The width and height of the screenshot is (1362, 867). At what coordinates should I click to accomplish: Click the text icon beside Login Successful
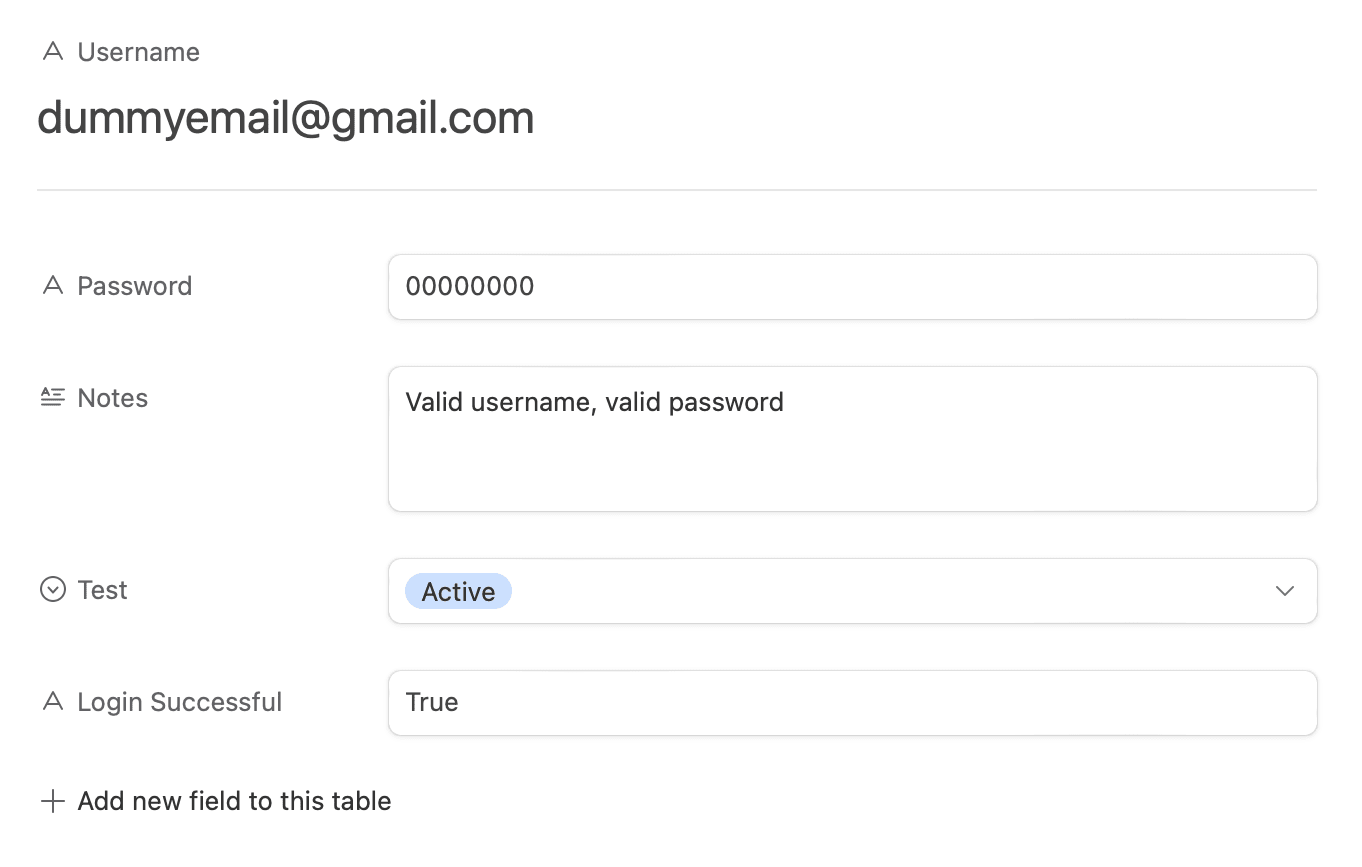click(x=51, y=702)
